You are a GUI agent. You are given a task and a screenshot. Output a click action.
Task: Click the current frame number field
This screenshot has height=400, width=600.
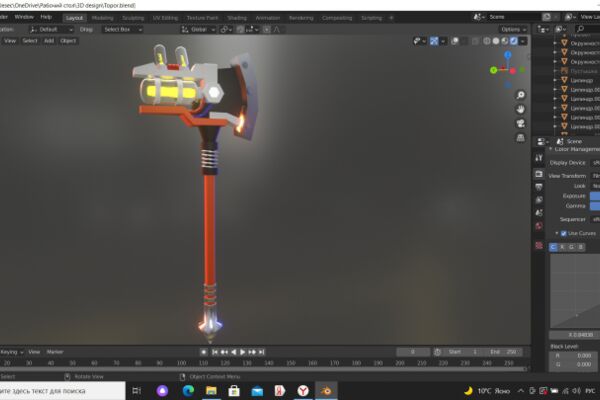coord(413,352)
